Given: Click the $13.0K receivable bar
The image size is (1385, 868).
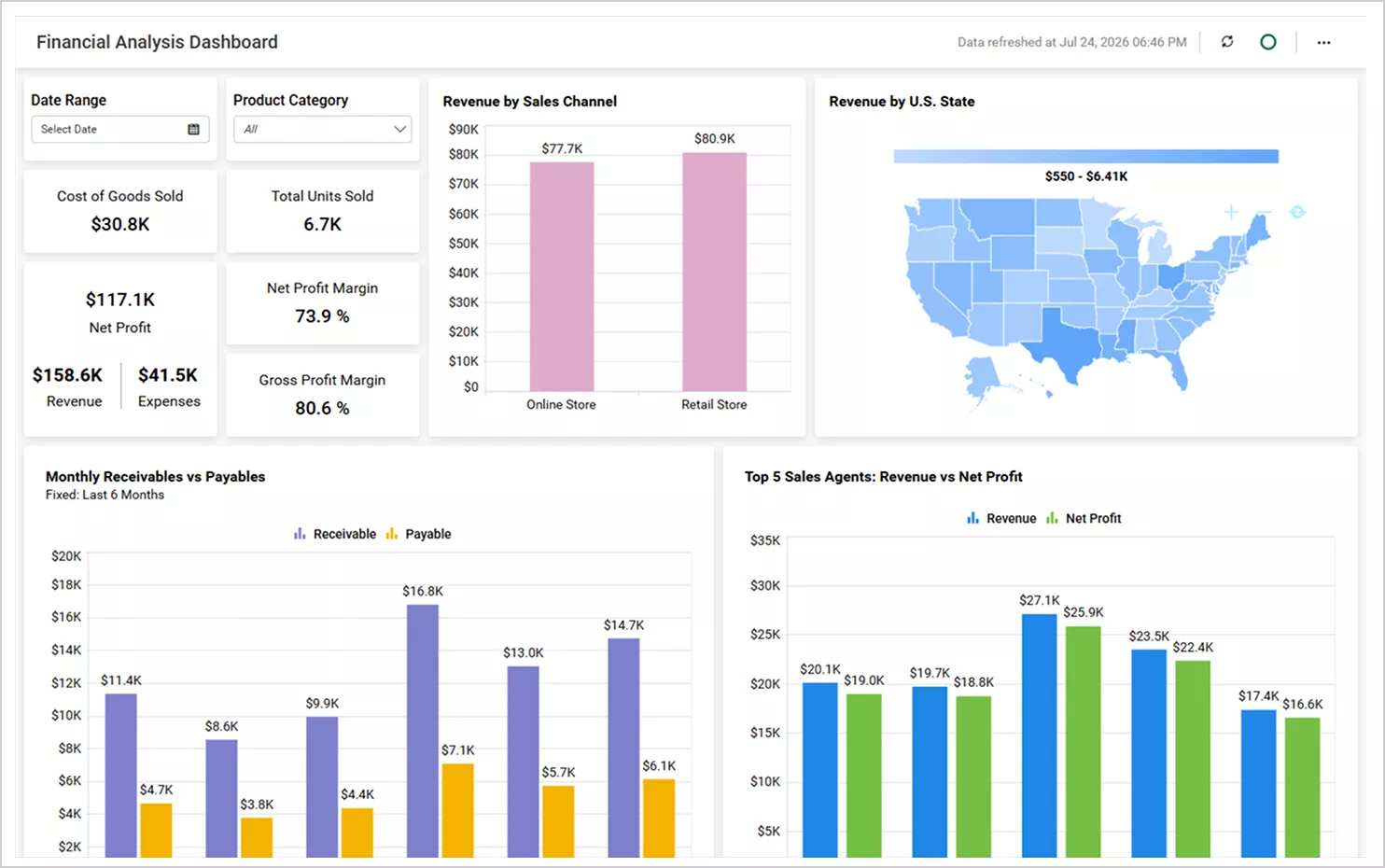Looking at the screenshot, I should (524, 762).
